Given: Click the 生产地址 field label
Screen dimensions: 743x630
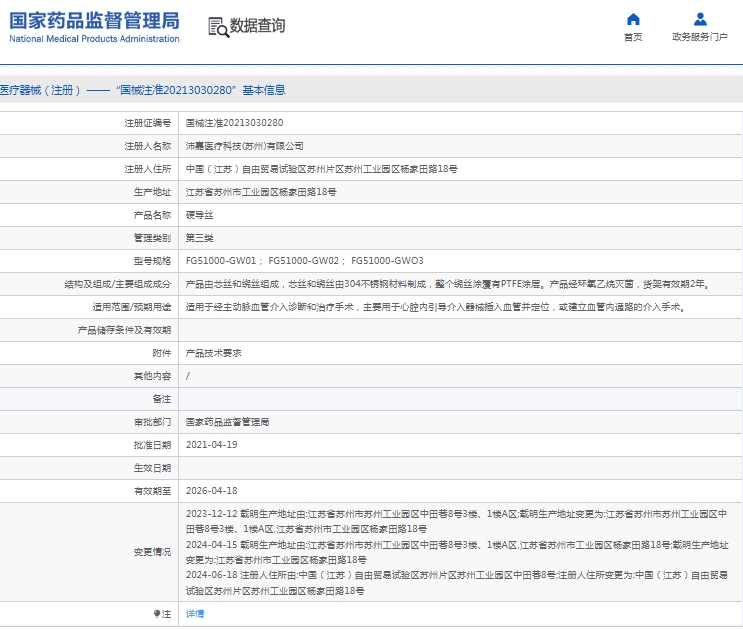Looking at the screenshot, I should coord(152,192).
